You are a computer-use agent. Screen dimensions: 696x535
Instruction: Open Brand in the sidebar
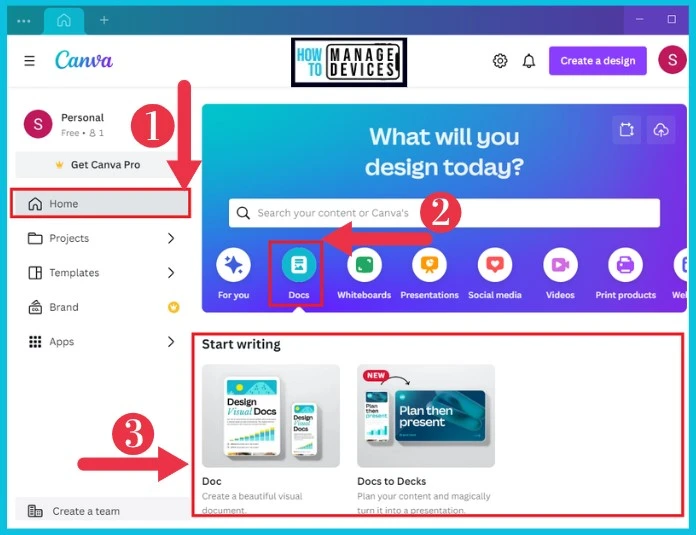[x=101, y=307]
